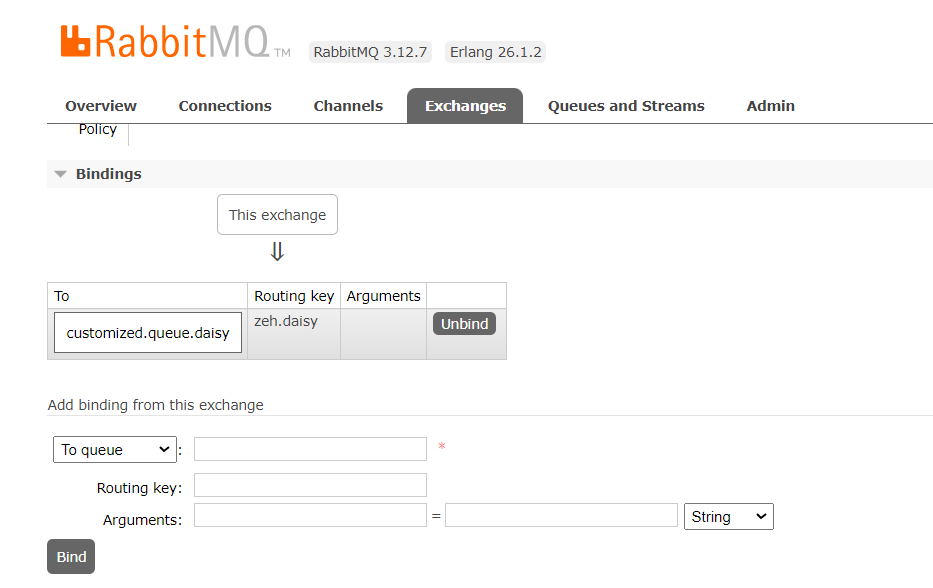Focus the Arguments key input field
This screenshot has width=933, height=588.
click(x=310, y=516)
